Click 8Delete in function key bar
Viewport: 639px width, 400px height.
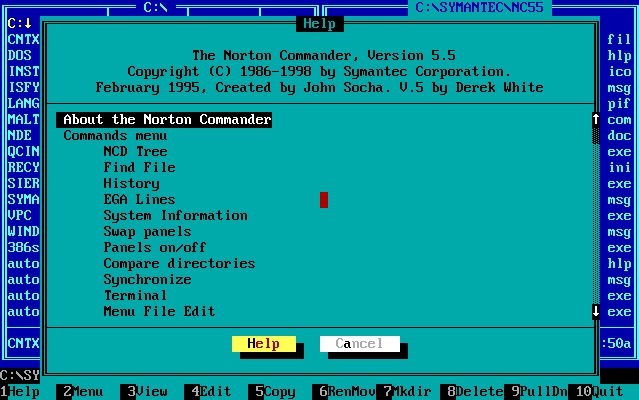tap(472, 392)
